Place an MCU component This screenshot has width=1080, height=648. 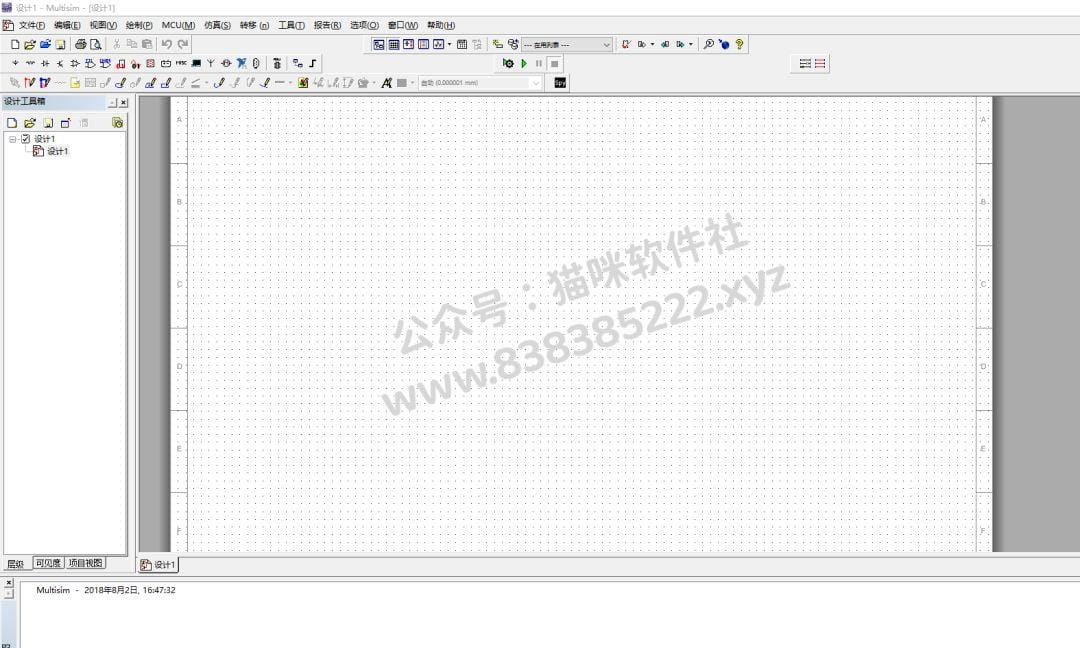click(277, 63)
